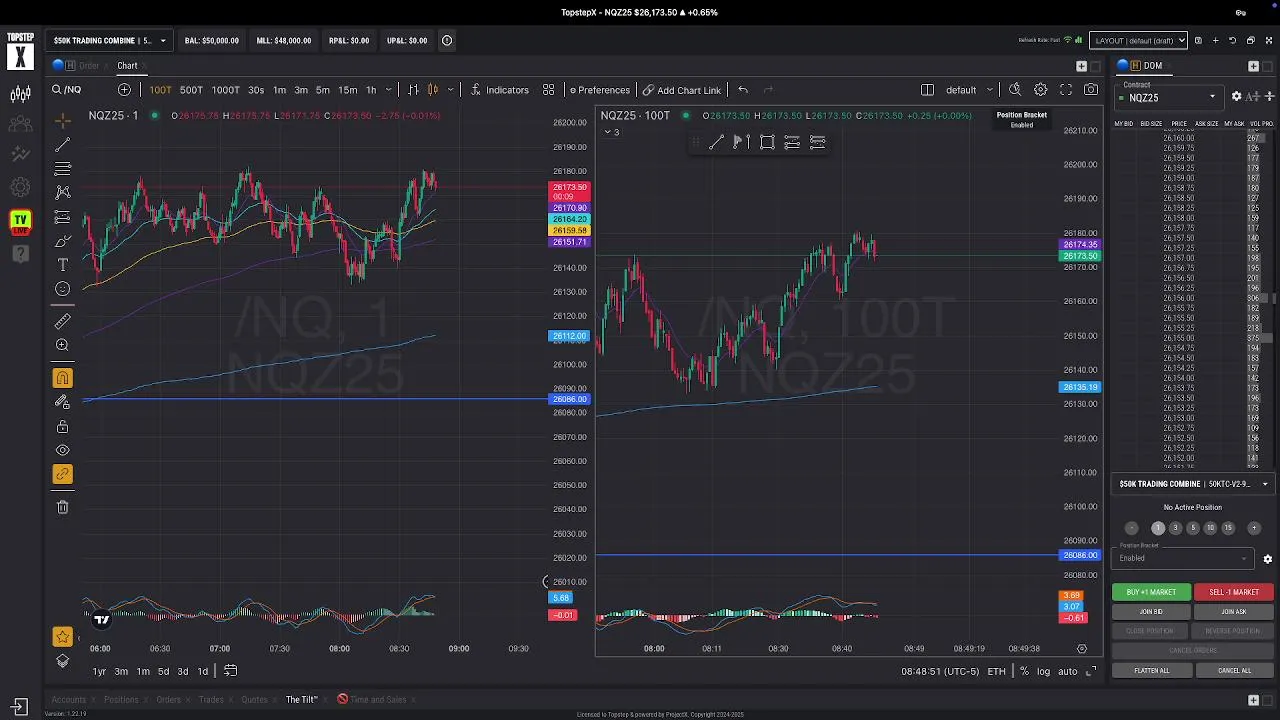This screenshot has width=1280, height=720.
Task: Click the info icon next to UP&L
Action: (x=447, y=41)
